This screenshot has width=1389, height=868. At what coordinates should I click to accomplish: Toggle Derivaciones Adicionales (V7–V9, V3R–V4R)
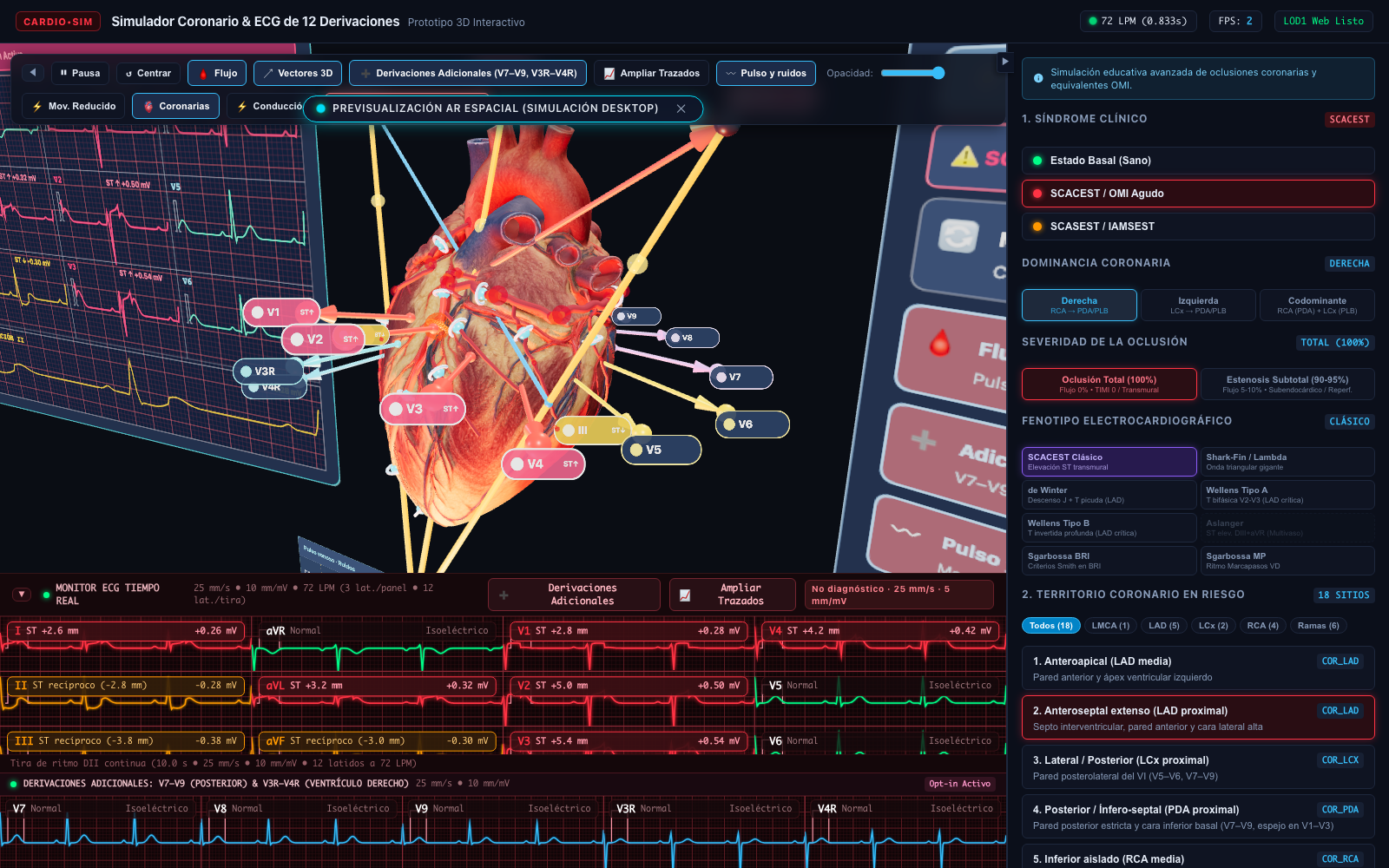pos(468,73)
